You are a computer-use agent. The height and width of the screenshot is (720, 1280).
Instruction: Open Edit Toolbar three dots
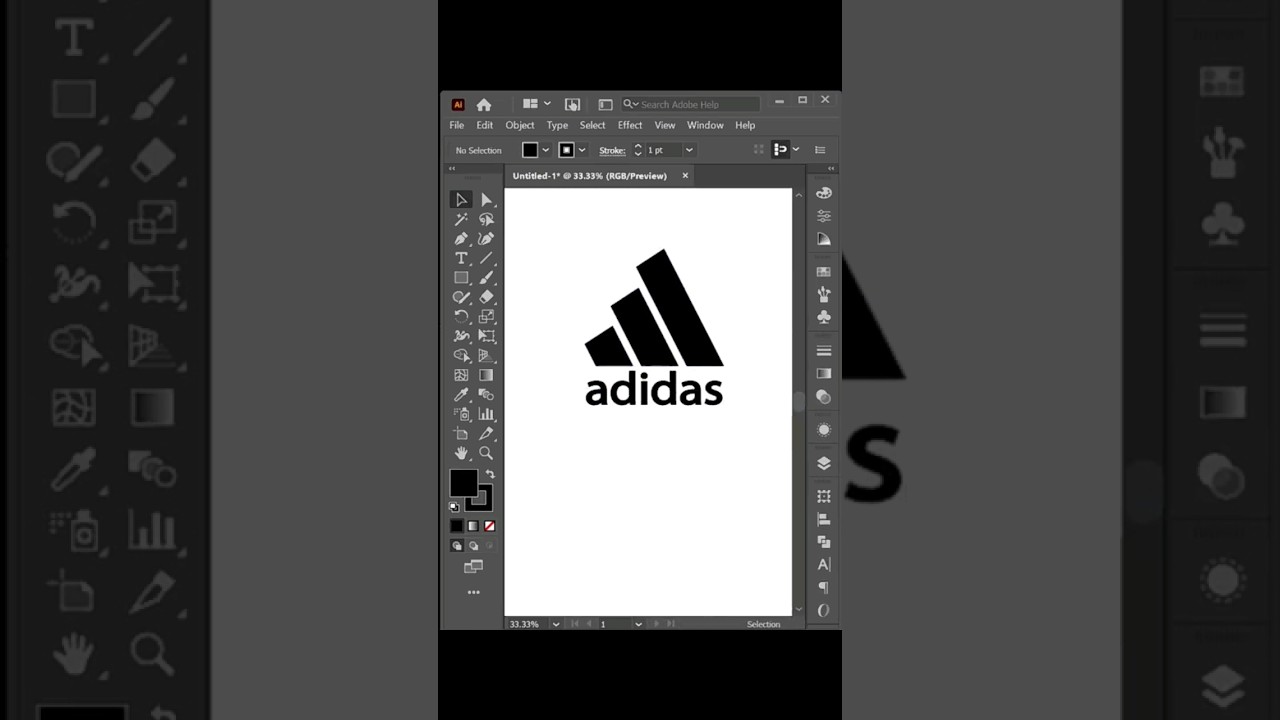click(473, 592)
